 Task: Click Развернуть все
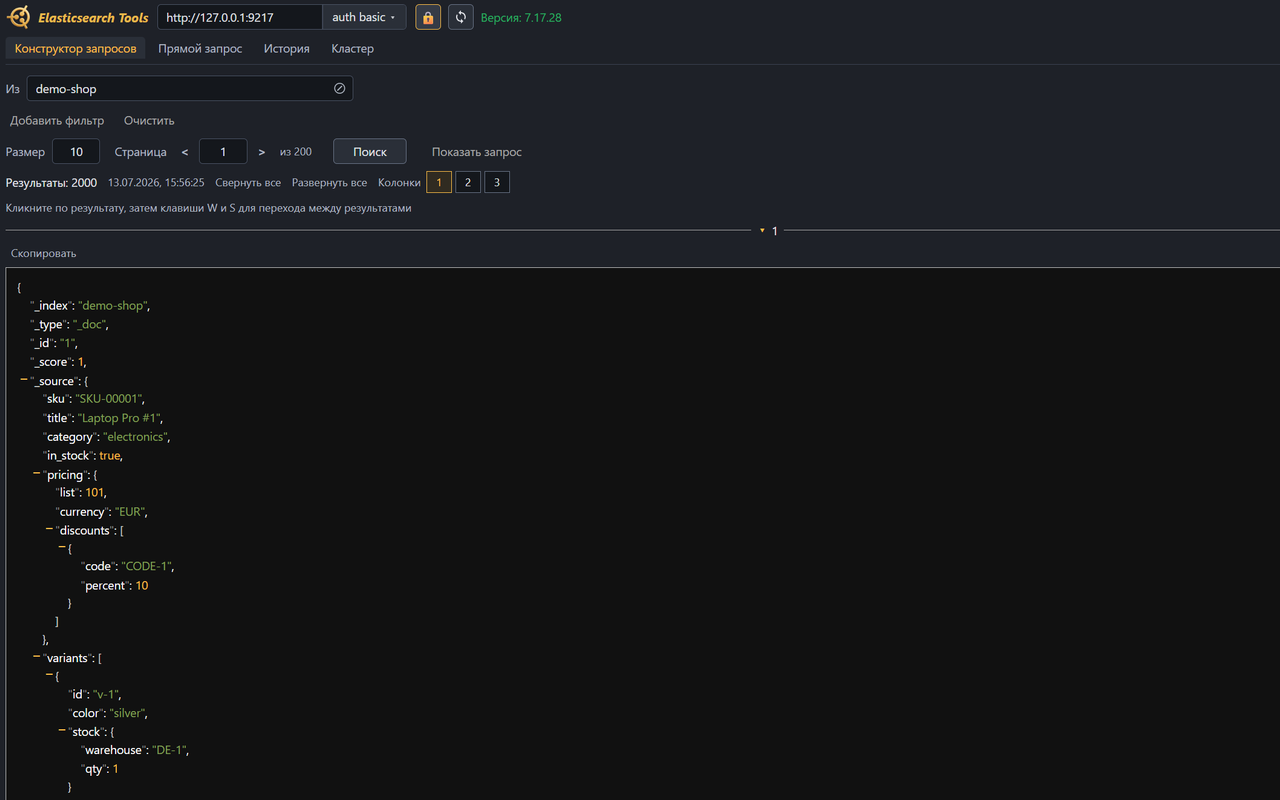coord(329,183)
